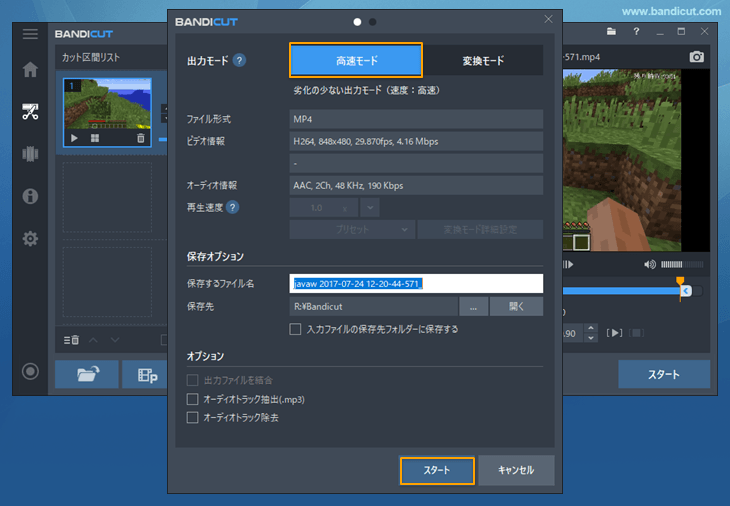The image size is (730, 506).
Task: Open a file with the folder button
Action: [x=87, y=374]
